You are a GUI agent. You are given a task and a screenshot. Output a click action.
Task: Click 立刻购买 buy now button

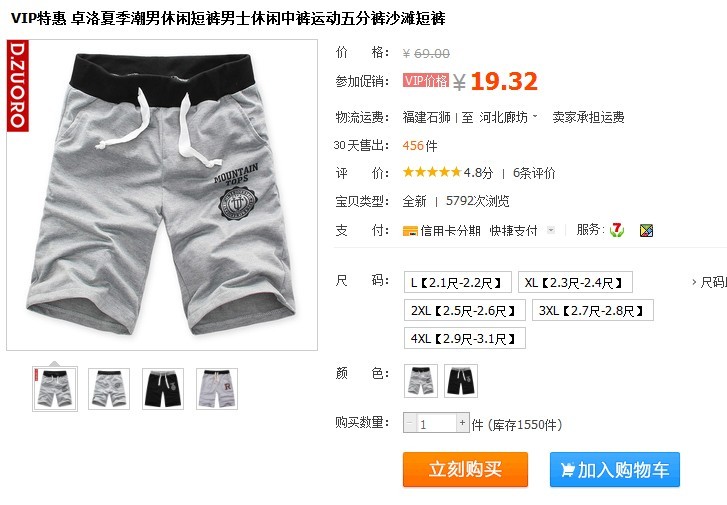click(465, 469)
